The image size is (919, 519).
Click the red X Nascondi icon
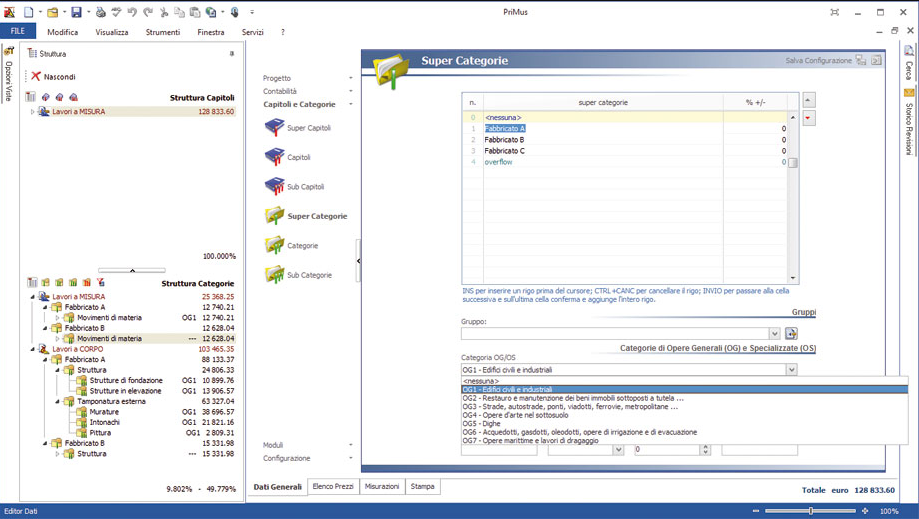click(x=36, y=76)
